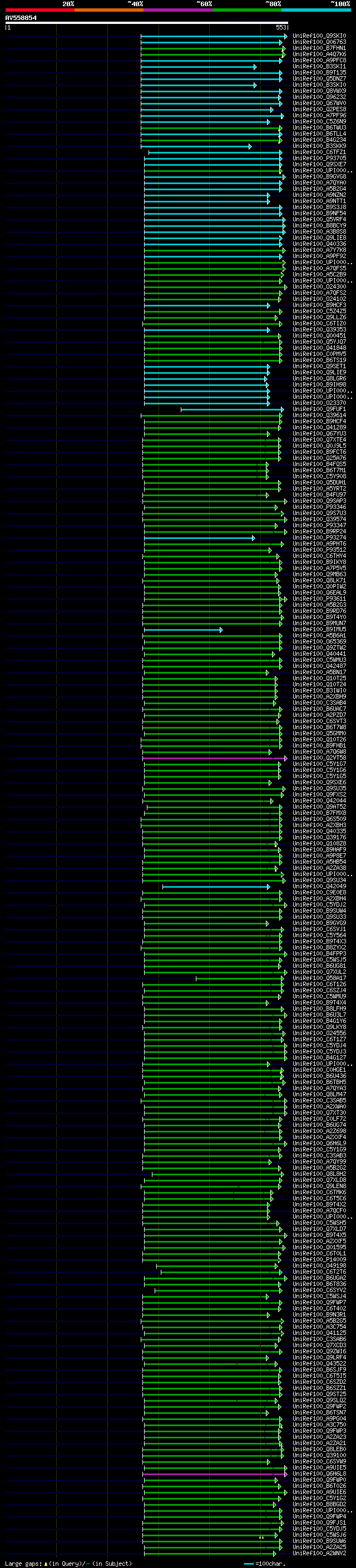356x1568 pixels.
Task: Open hit UniRef100_Q06763
Action: pyautogui.click(x=319, y=42)
